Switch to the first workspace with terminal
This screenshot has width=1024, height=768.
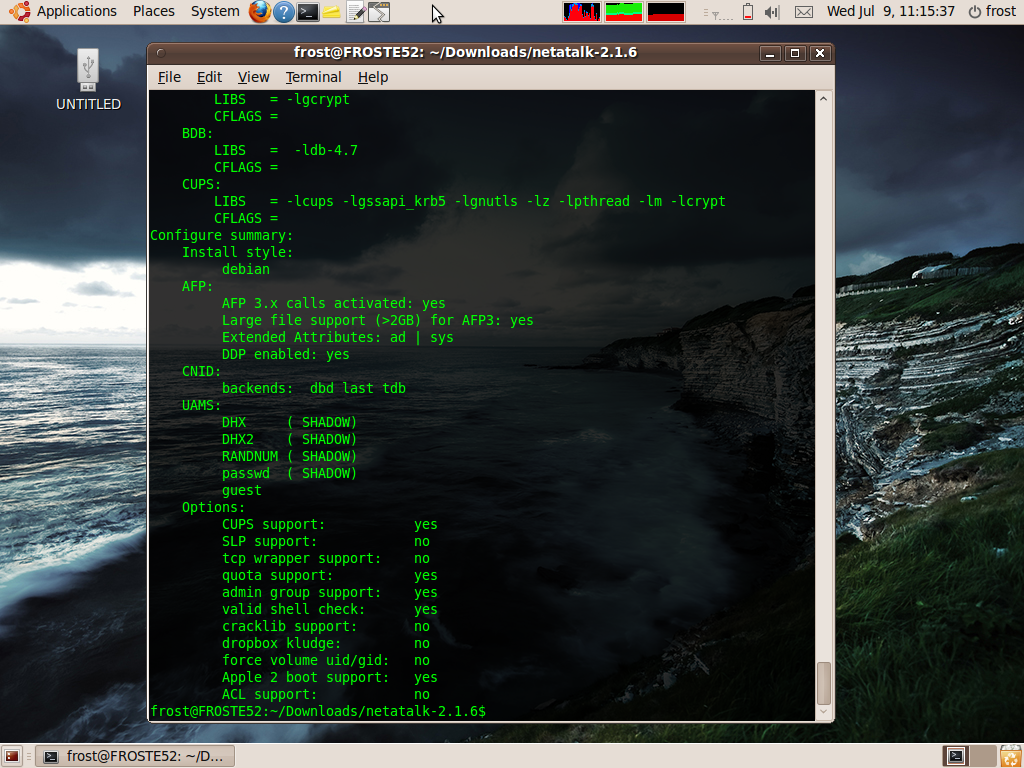coord(956,756)
